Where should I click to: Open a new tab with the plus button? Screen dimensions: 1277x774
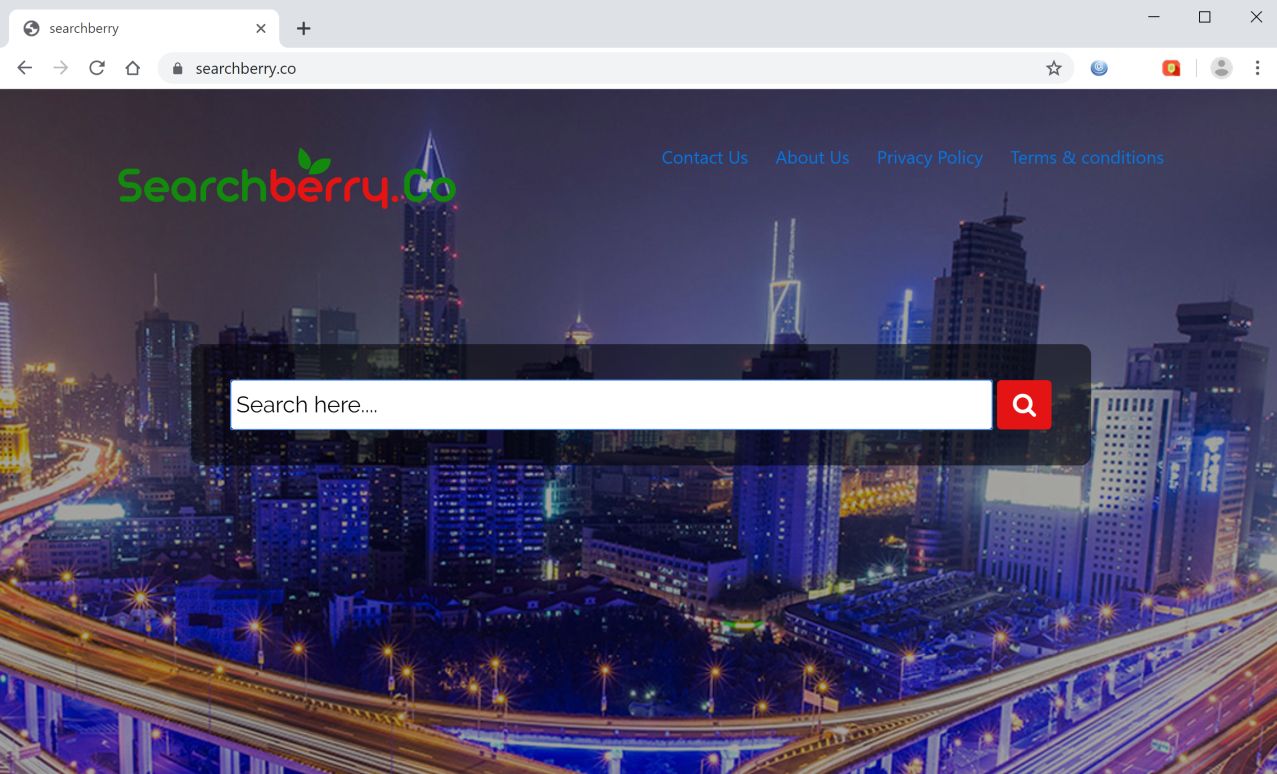(x=304, y=28)
